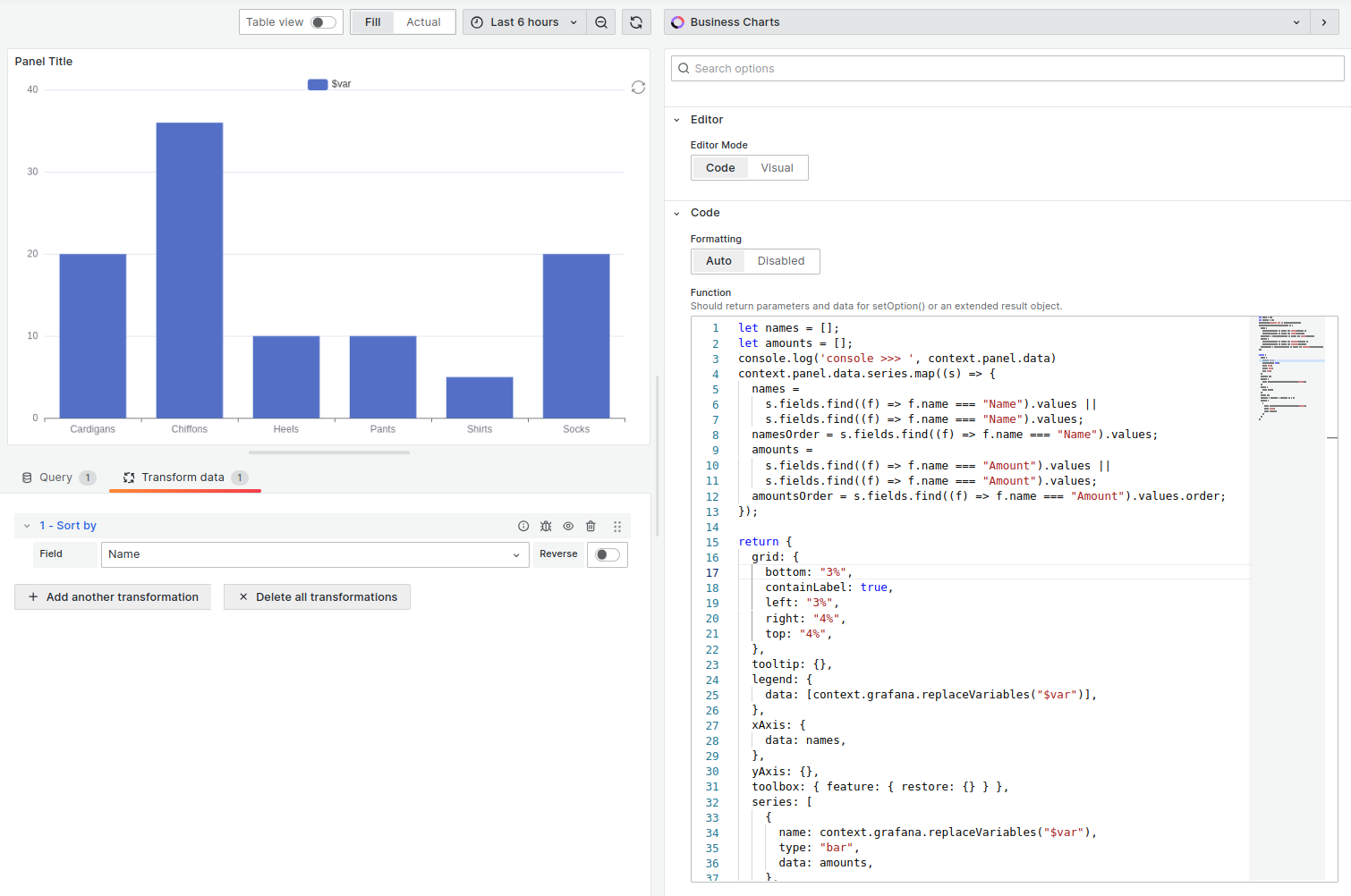The height and width of the screenshot is (896, 1351).
Task: Grab the Sort by drag handle dots
Action: point(617,526)
